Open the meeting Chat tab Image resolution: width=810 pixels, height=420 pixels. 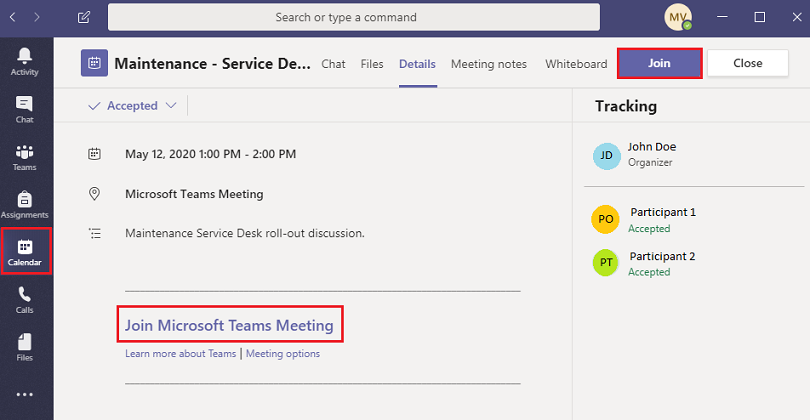point(333,64)
